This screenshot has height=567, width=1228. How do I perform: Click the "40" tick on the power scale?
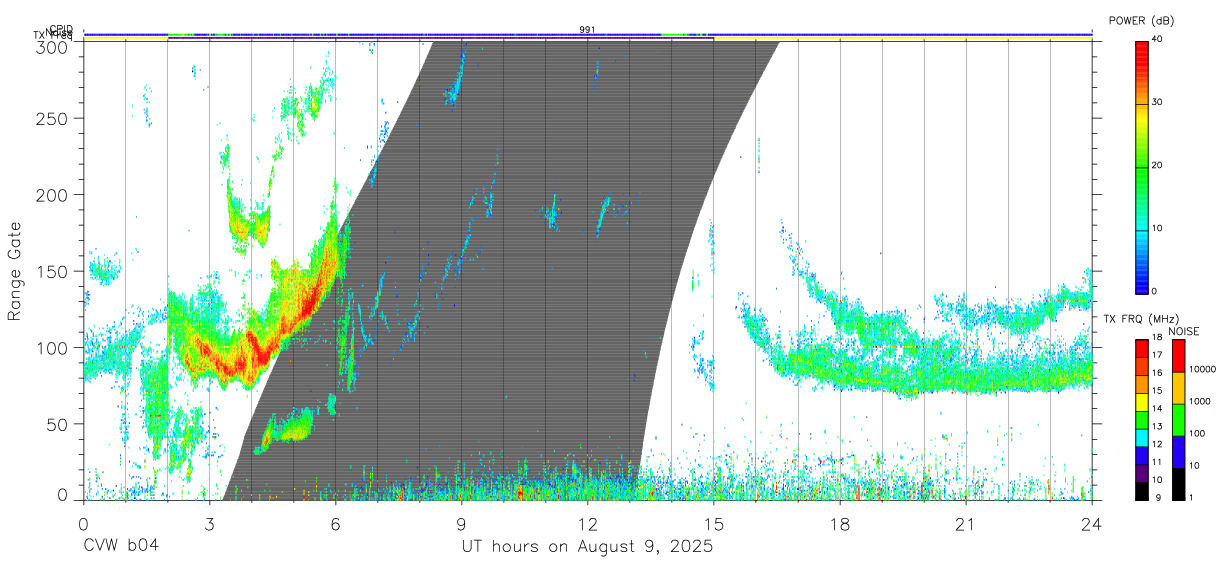[x=1157, y=39]
